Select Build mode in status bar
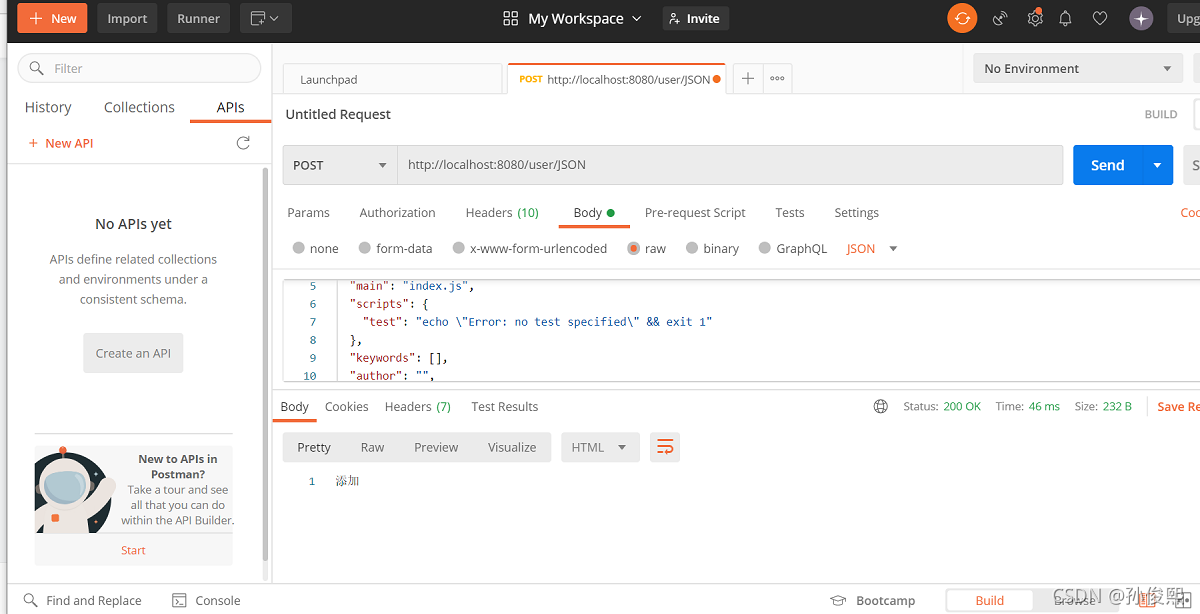The width and height of the screenshot is (1200, 614). [x=989, y=600]
